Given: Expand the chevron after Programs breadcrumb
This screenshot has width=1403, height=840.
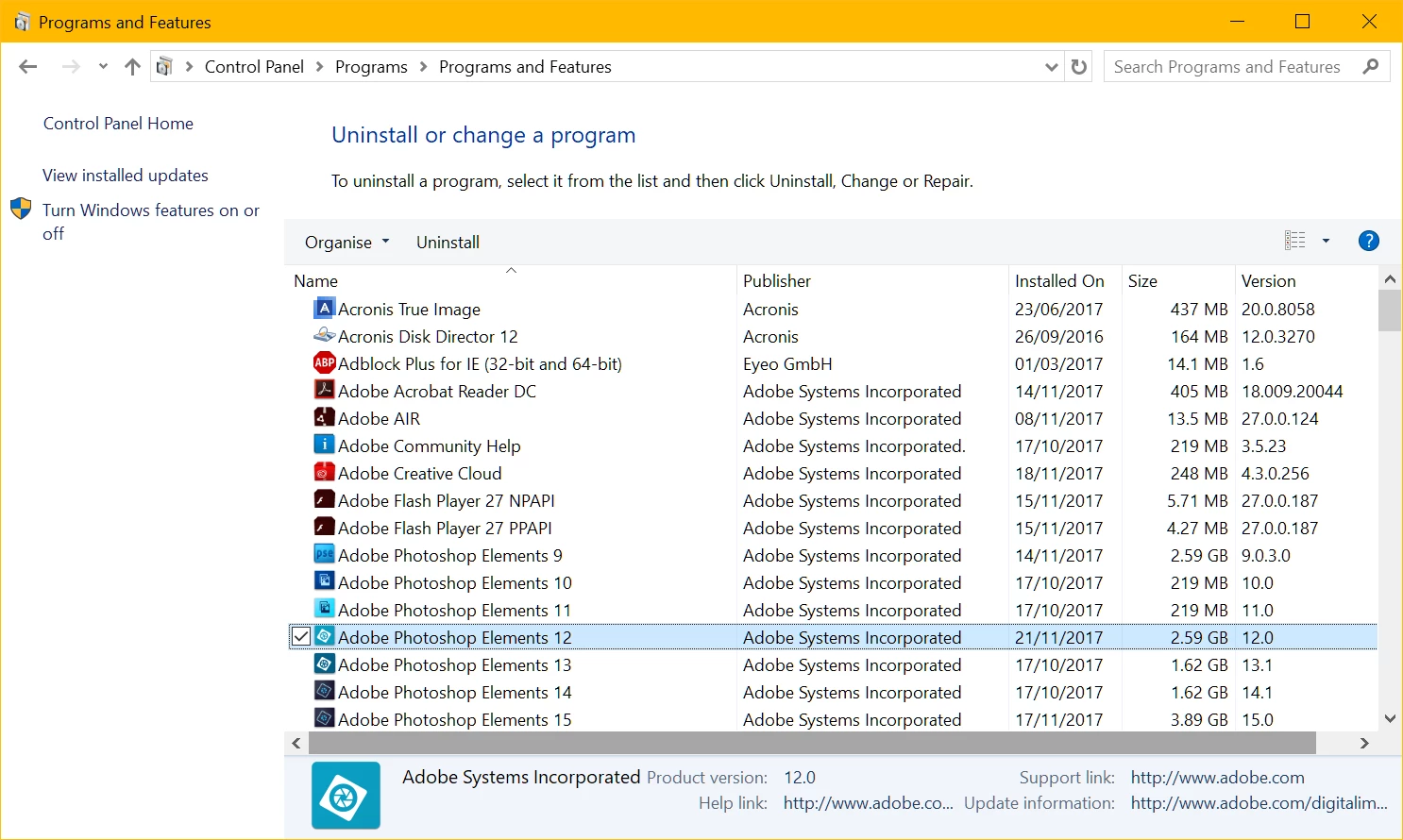Looking at the screenshot, I should coord(423,67).
